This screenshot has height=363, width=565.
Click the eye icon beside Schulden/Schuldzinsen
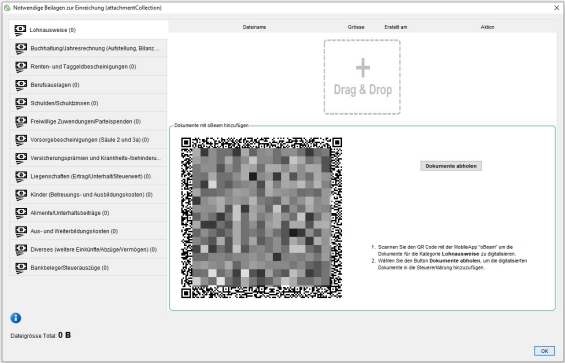tap(21, 103)
